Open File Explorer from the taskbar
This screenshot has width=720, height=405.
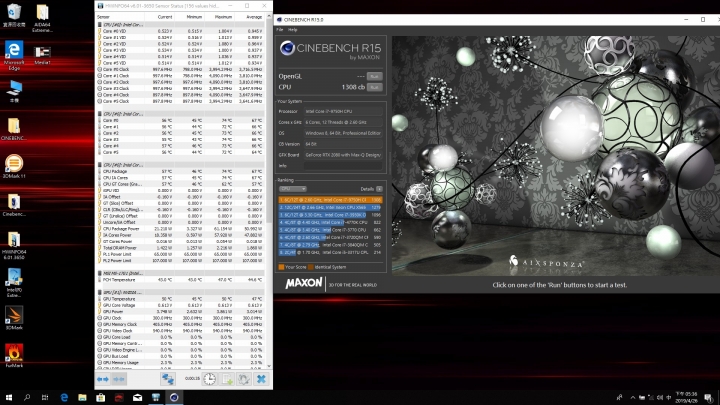point(82,398)
